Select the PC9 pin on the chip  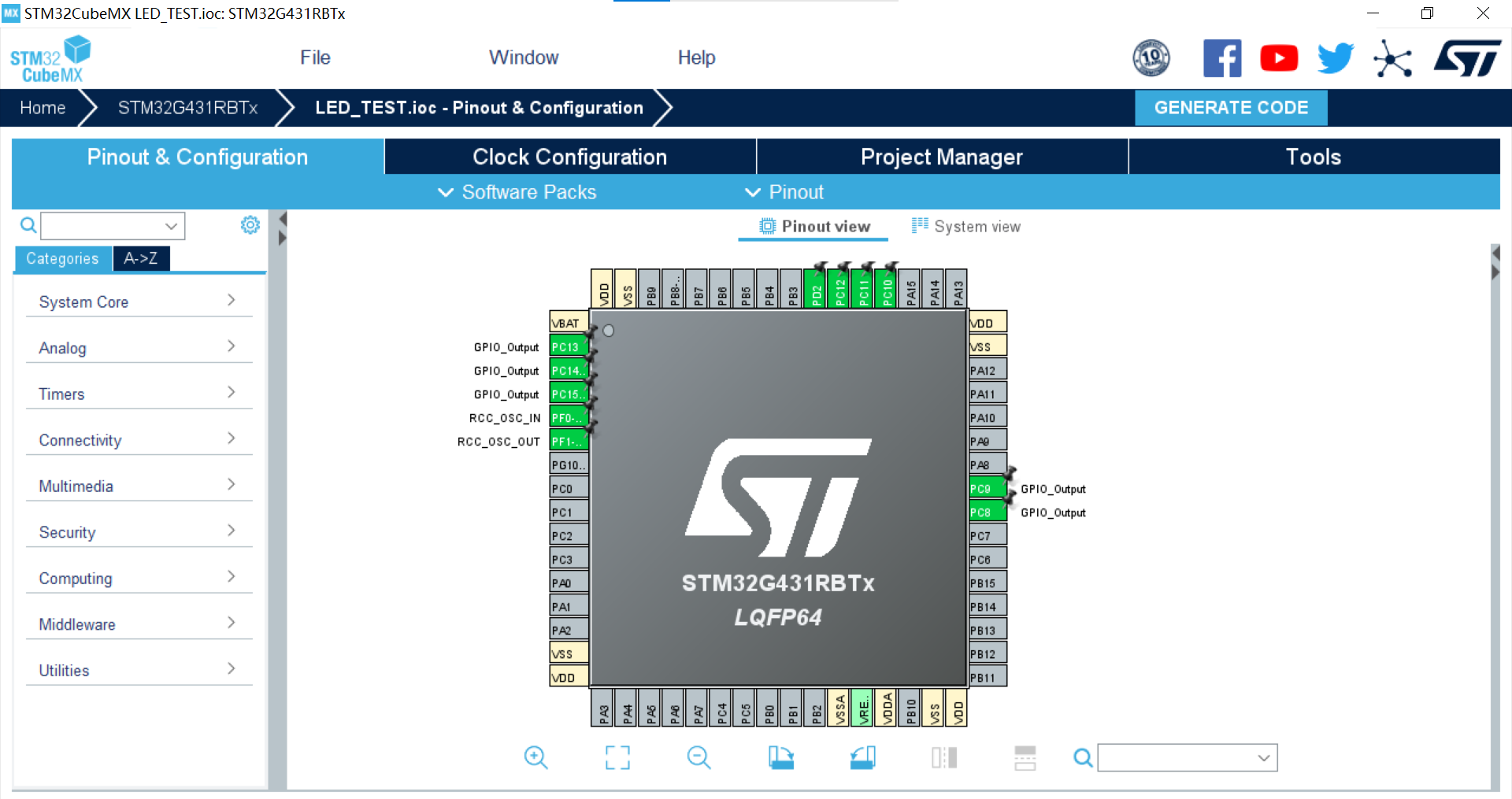[988, 488]
